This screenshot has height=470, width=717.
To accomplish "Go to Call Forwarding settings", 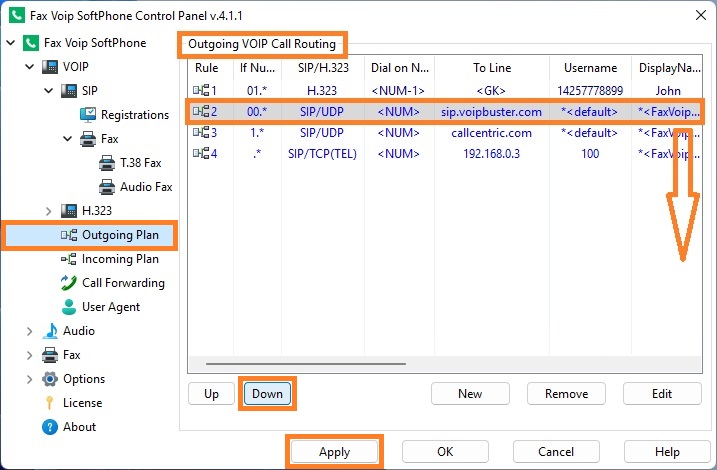I will (123, 283).
